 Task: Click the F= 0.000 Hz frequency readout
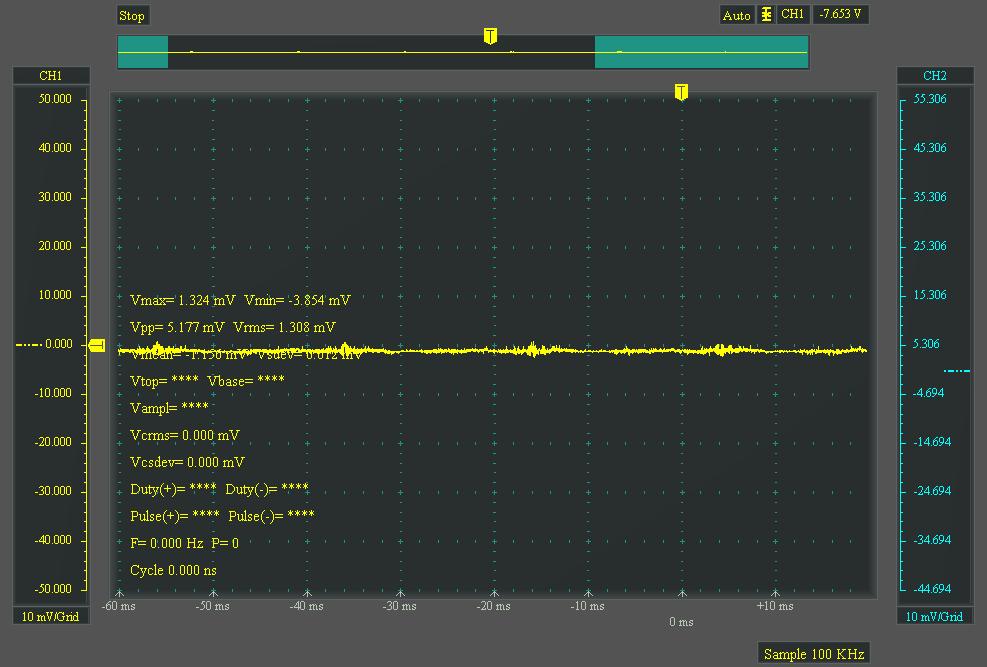167,543
